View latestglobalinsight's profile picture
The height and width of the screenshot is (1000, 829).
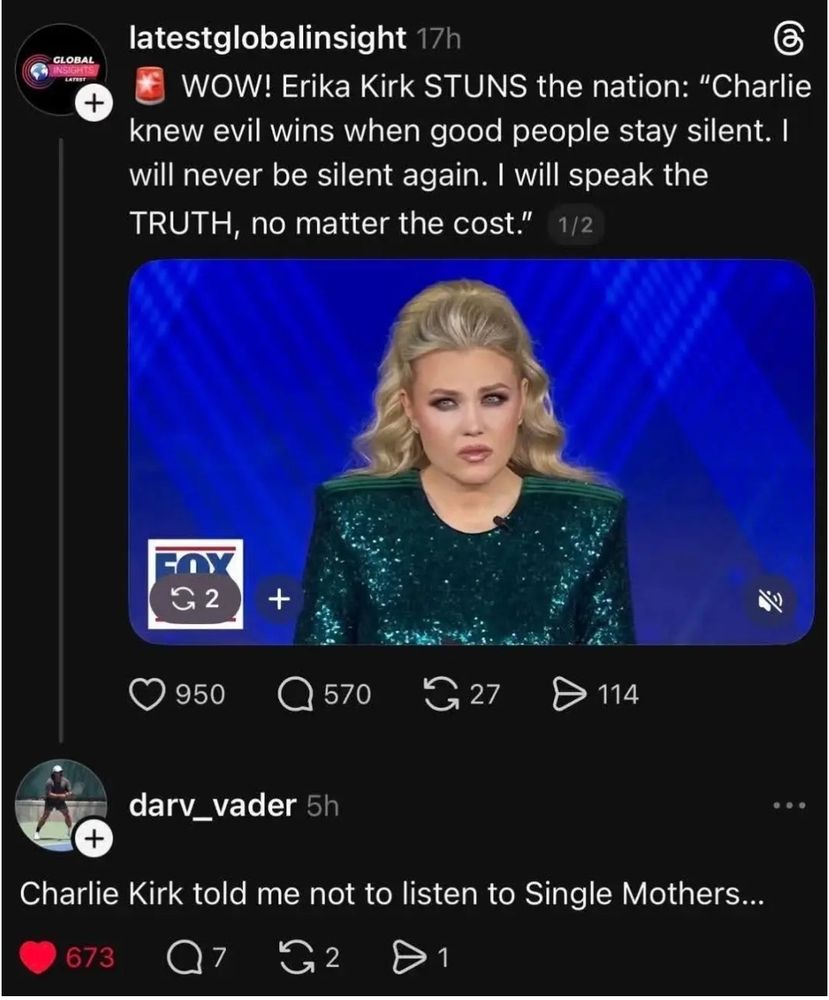point(62,69)
